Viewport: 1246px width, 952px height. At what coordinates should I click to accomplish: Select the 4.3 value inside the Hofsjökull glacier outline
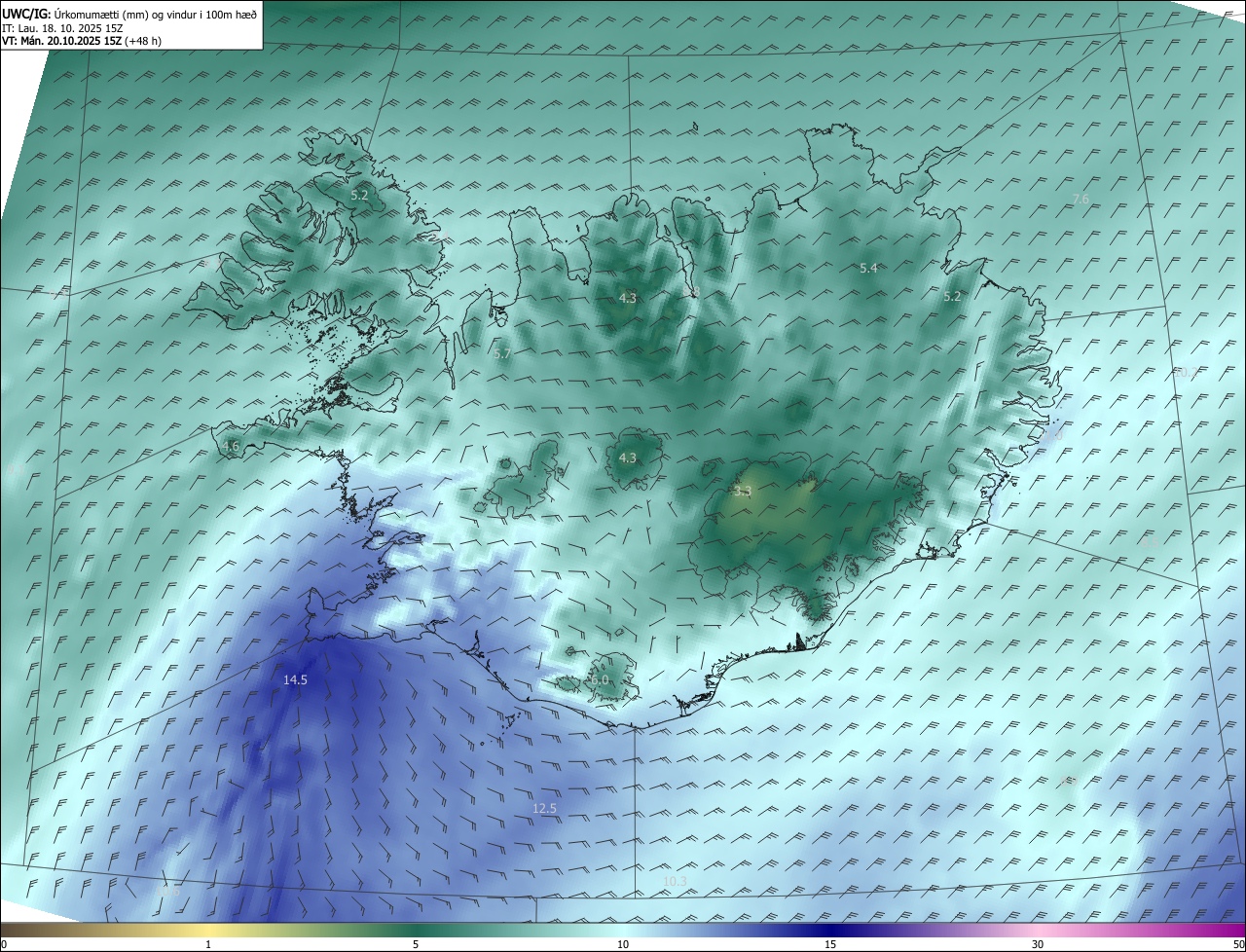point(628,458)
